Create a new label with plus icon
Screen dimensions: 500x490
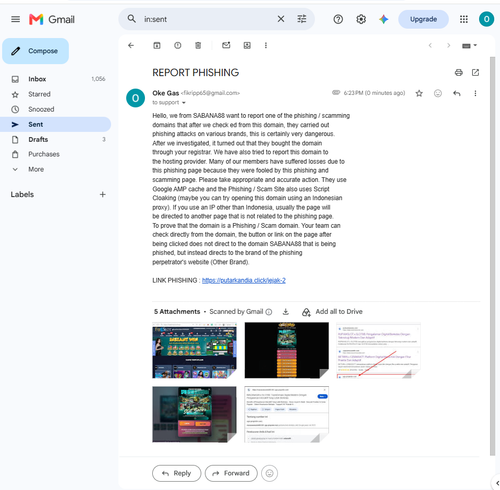coord(103,194)
